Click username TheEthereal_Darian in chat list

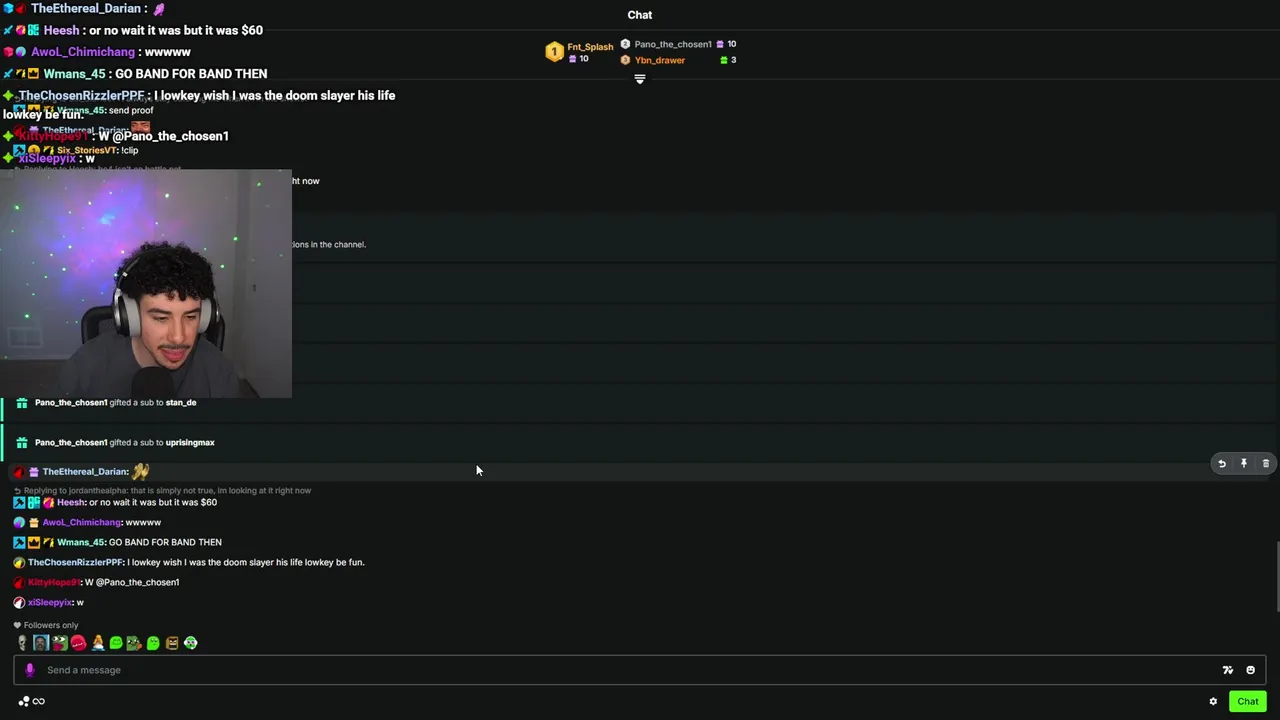85,472
